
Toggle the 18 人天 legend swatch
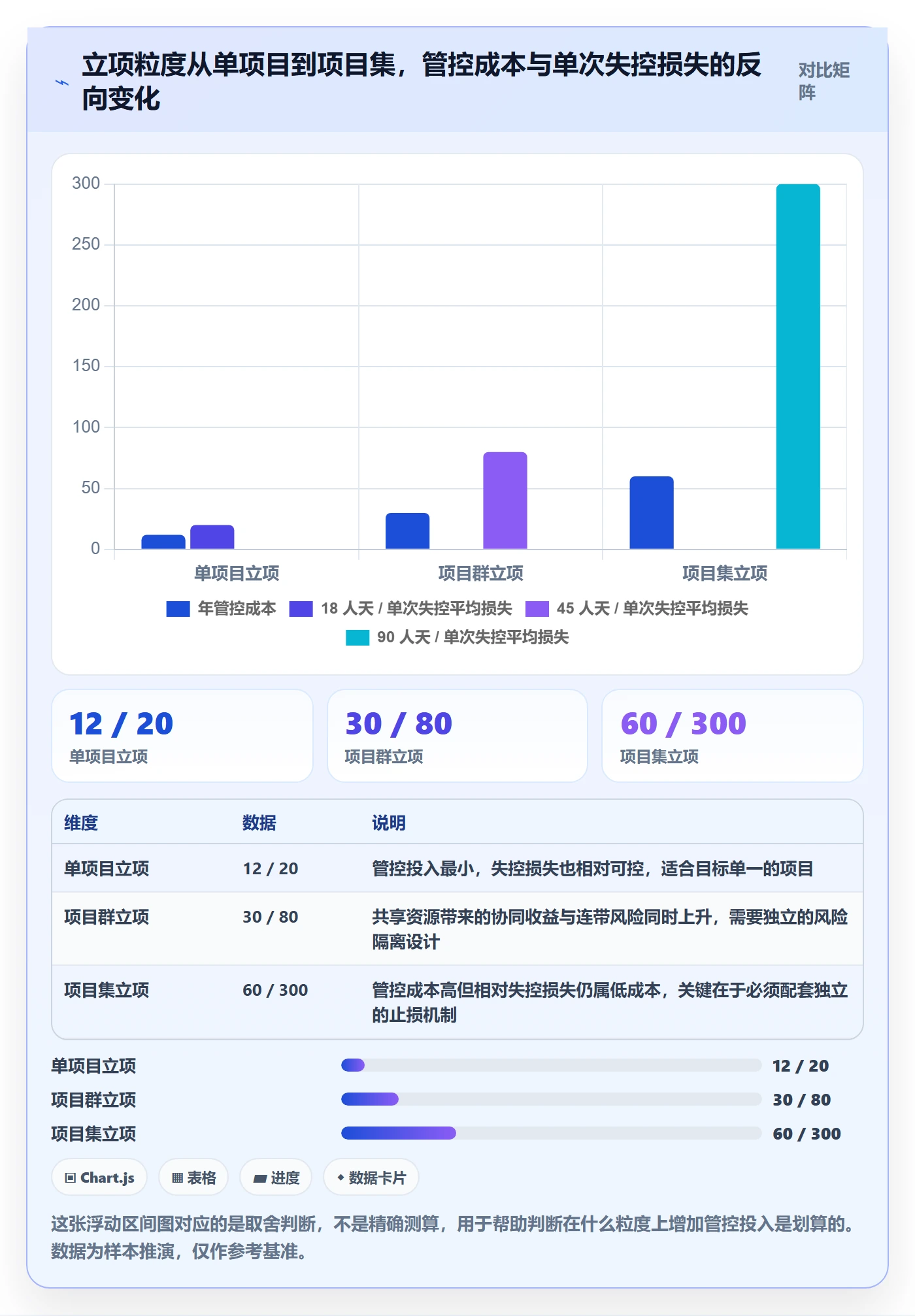click(301, 609)
